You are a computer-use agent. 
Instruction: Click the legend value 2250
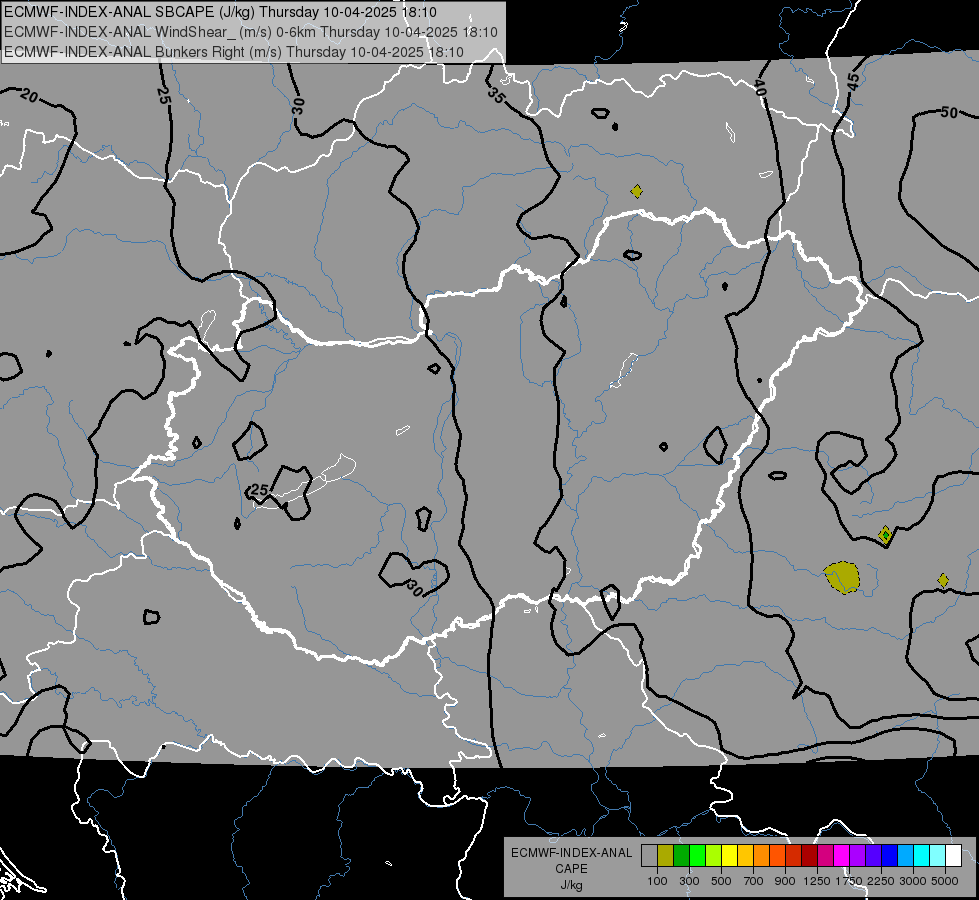(882, 881)
